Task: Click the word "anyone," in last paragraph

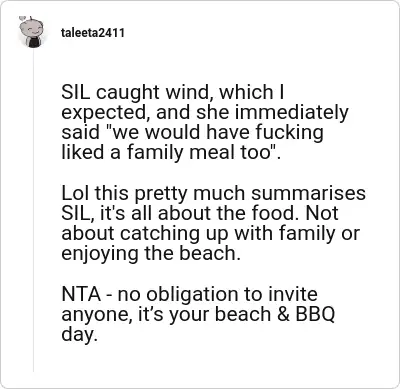Action: pyautogui.click(x=97, y=315)
